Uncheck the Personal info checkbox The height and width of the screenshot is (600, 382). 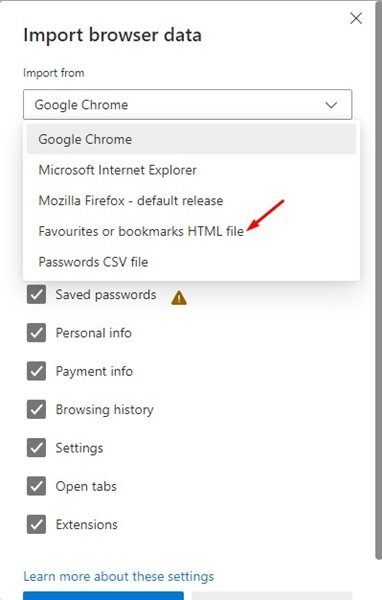pos(36,333)
